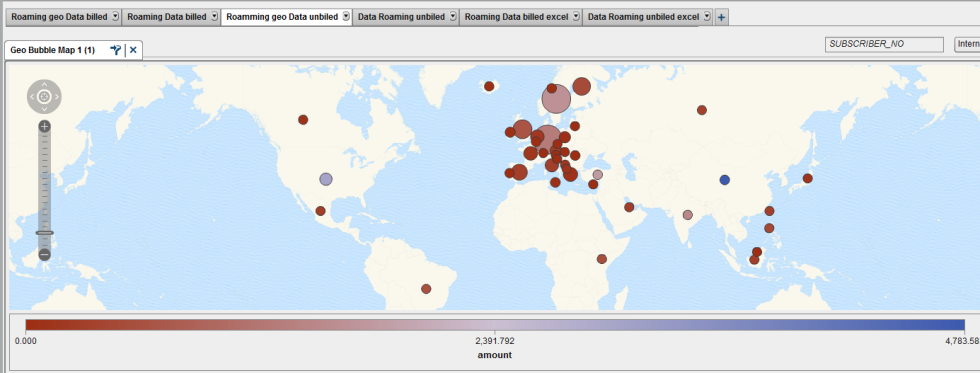Image resolution: width=980 pixels, height=373 pixels.
Task: Zoom out with the map minus button
Action: click(44, 254)
